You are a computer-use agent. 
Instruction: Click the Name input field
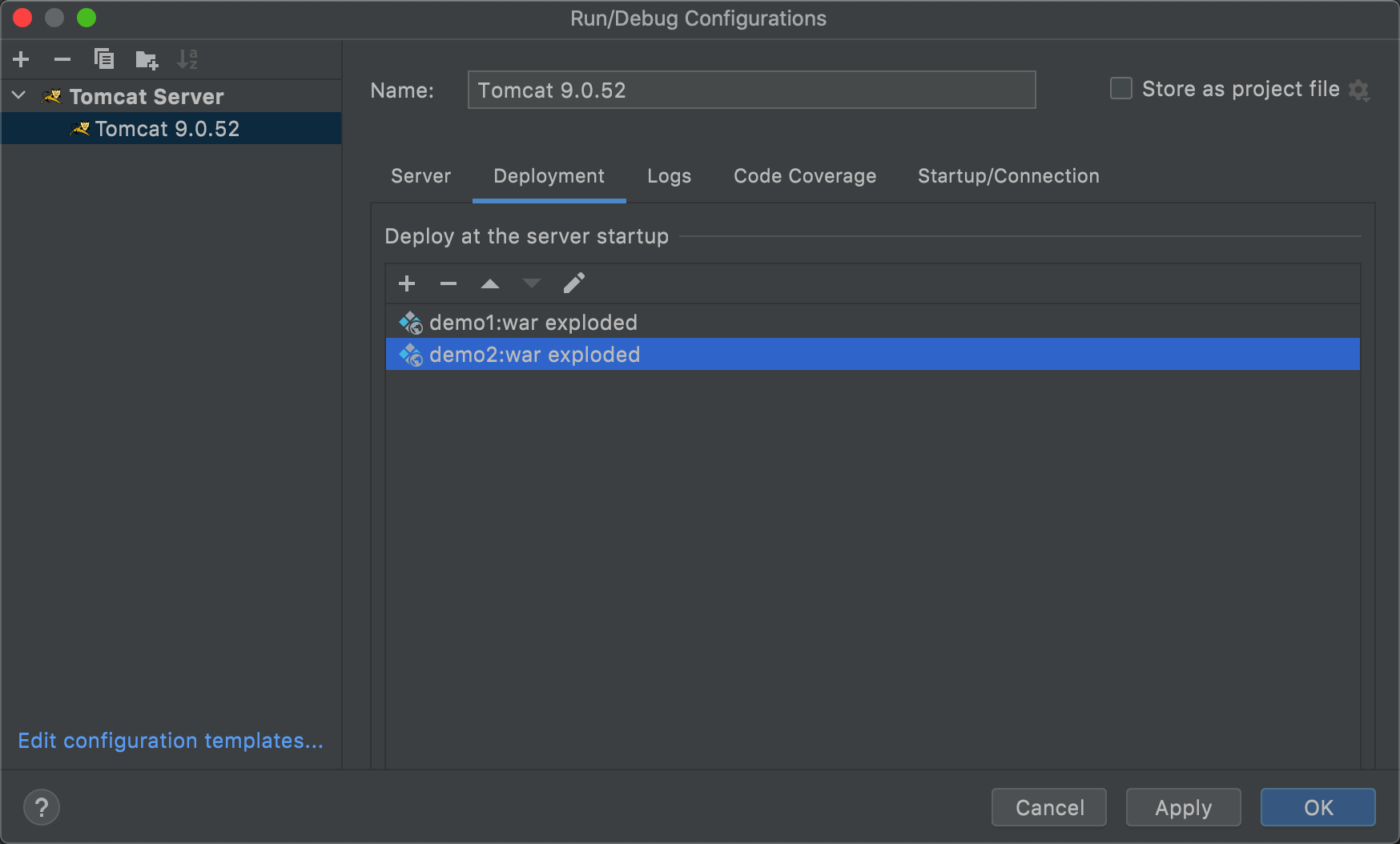(751, 90)
